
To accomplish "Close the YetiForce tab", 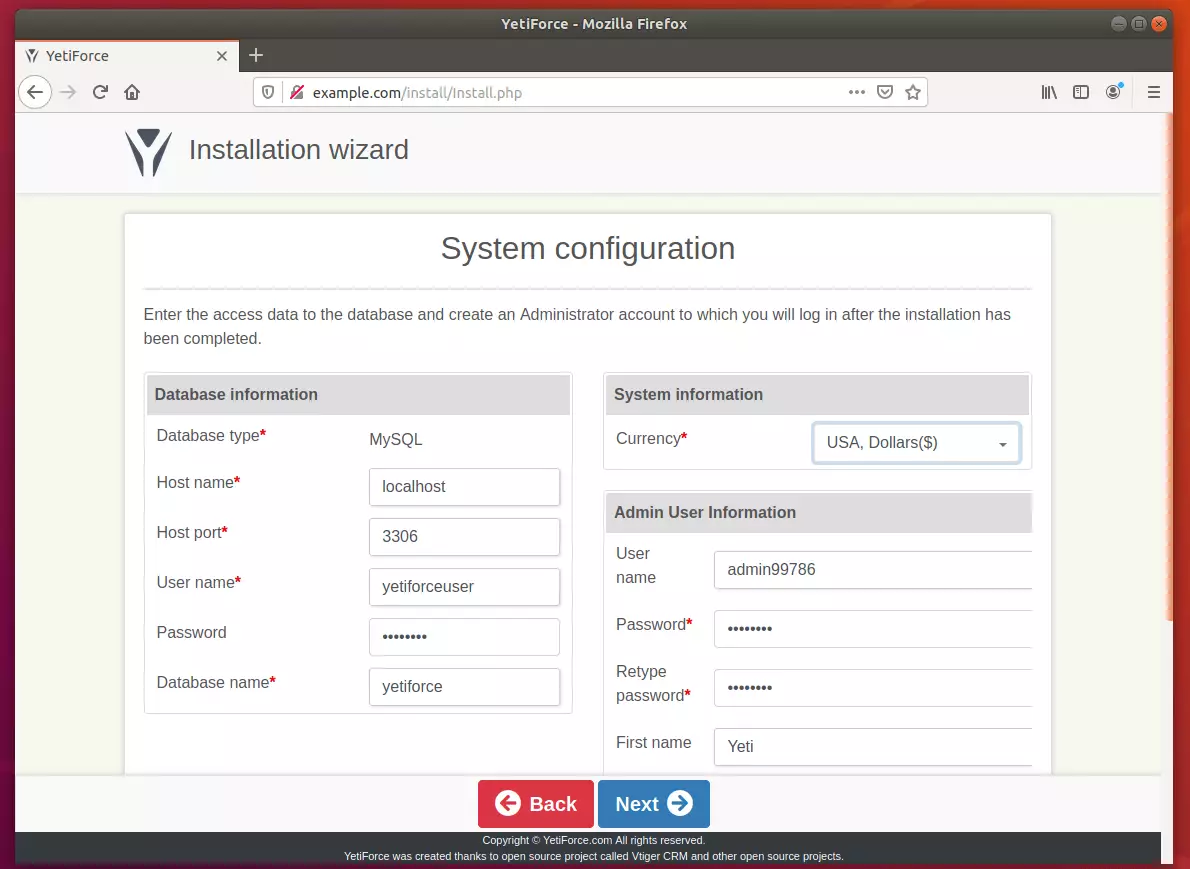I will pyautogui.click(x=222, y=56).
